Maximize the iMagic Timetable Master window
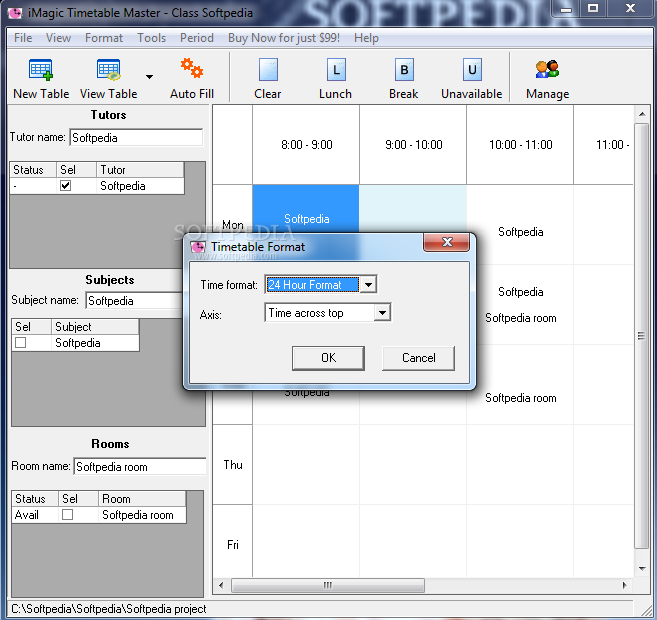Screen dimensions: 657x620 pyautogui.click(x=593, y=9)
